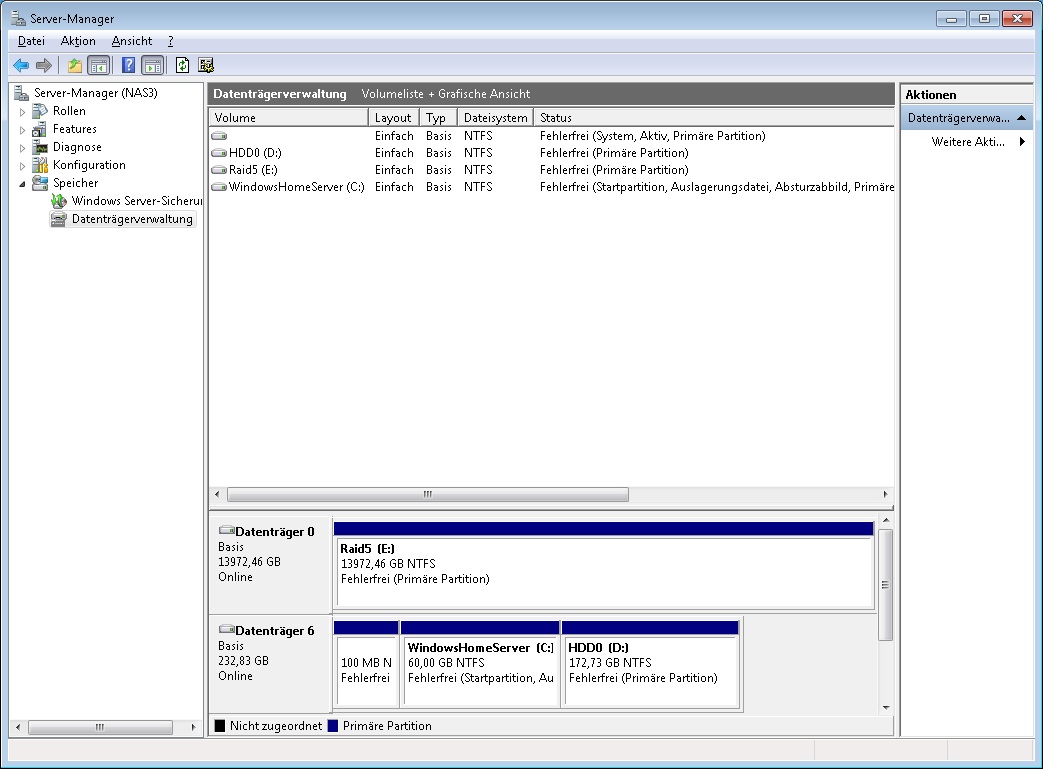The image size is (1043, 769).
Task: Click the Speicher tree icon
Action: tap(40, 183)
